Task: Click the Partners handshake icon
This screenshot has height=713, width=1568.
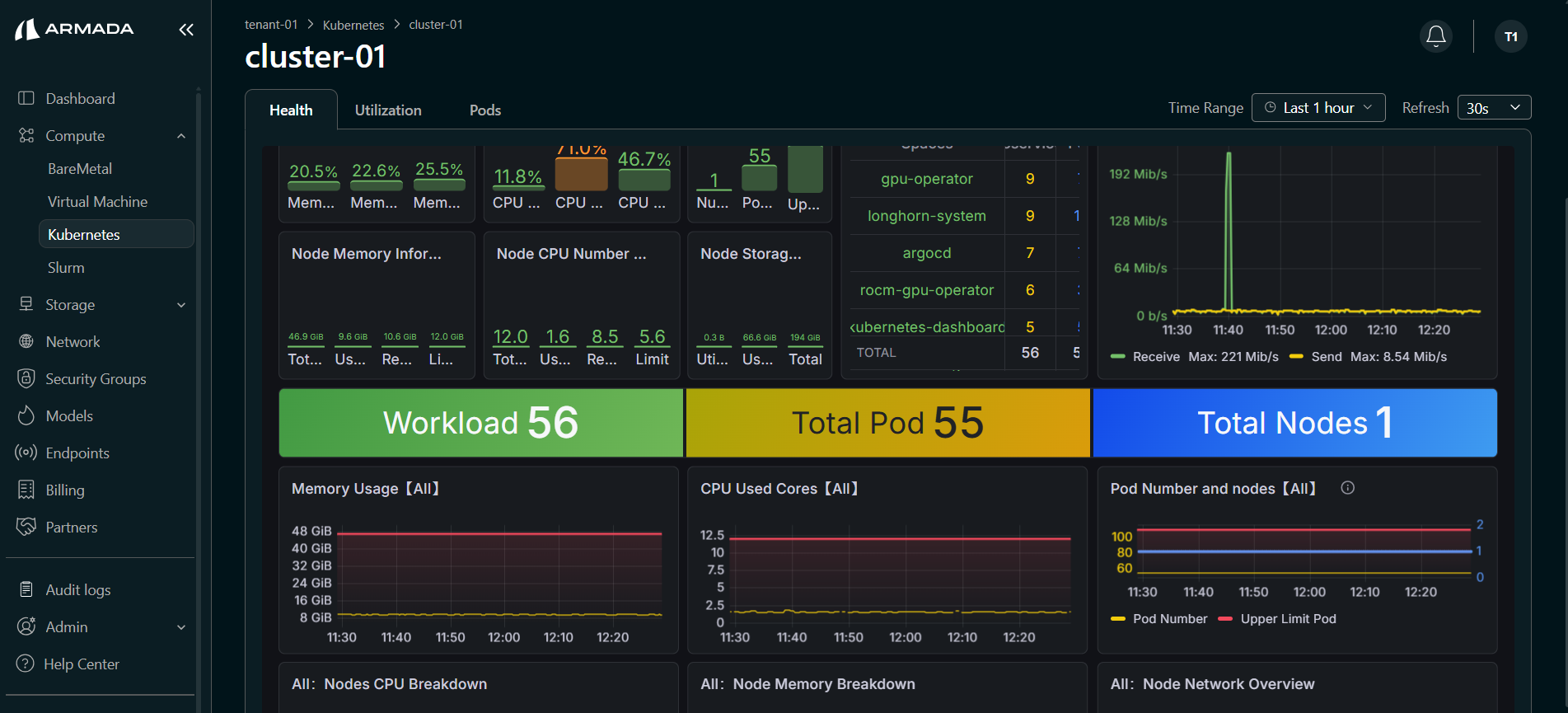Action: [26, 527]
